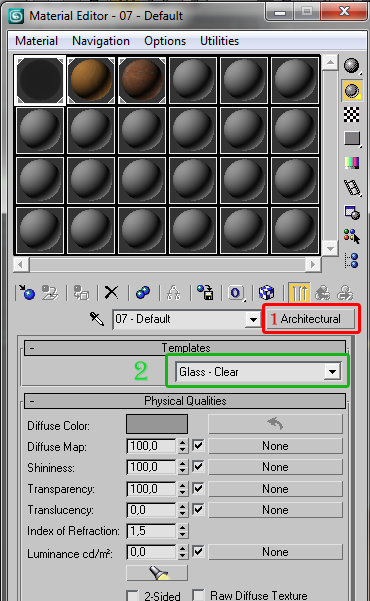Click the checkered Background icon

(x=352, y=114)
